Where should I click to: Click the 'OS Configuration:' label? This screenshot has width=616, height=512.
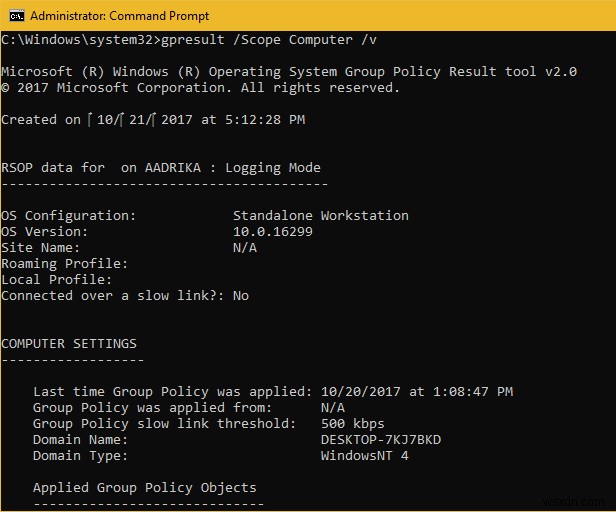(68, 216)
